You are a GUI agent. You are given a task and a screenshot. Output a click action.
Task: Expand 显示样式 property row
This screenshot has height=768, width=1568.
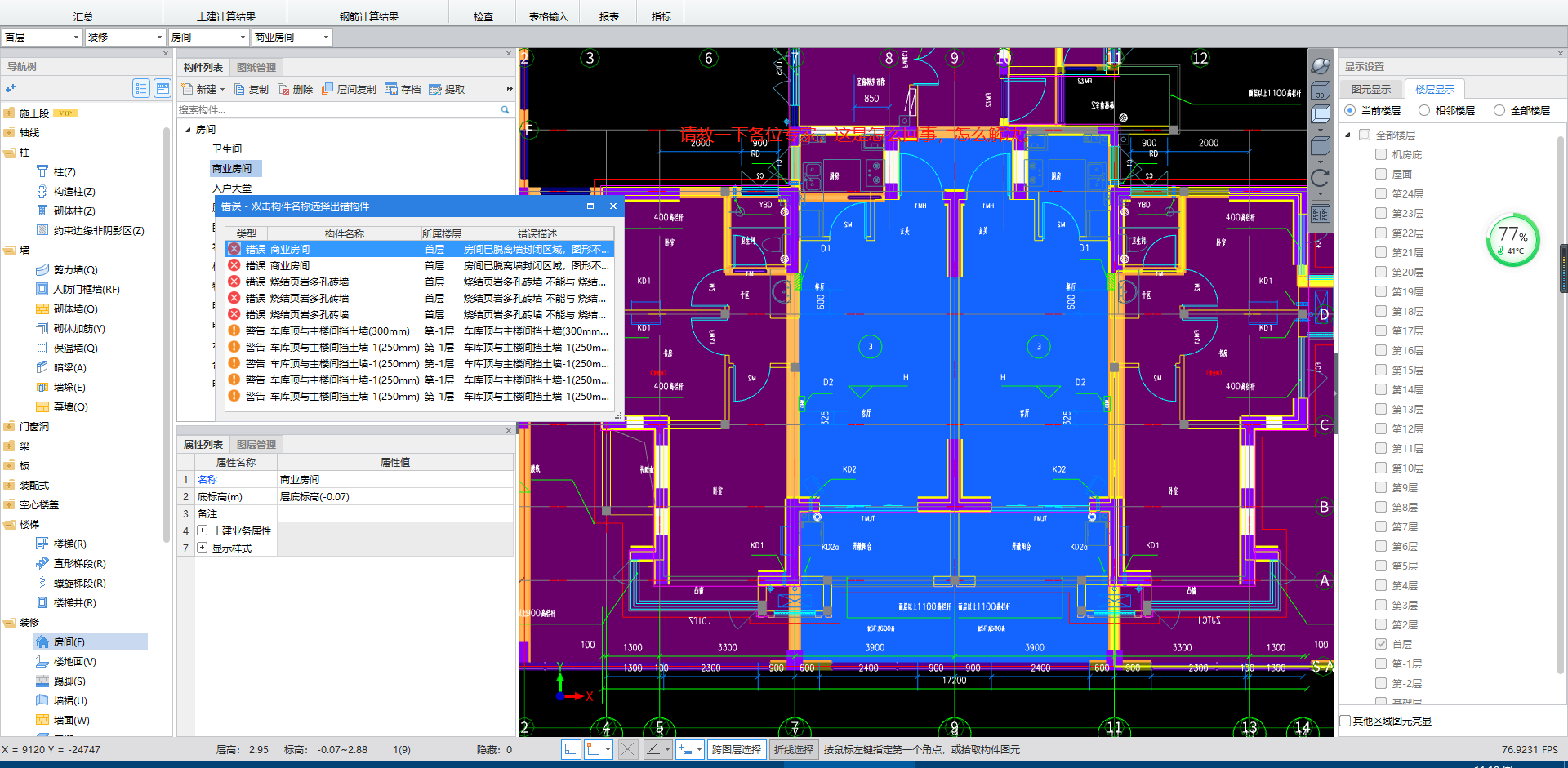click(x=202, y=548)
